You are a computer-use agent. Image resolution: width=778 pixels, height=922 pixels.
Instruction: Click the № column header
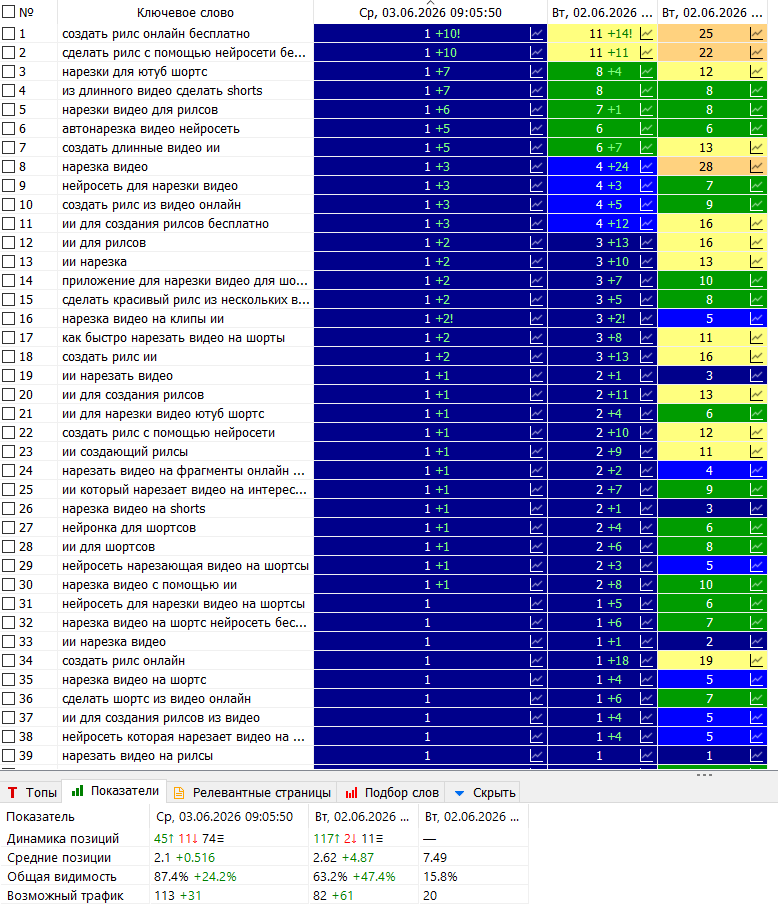(x=26, y=12)
